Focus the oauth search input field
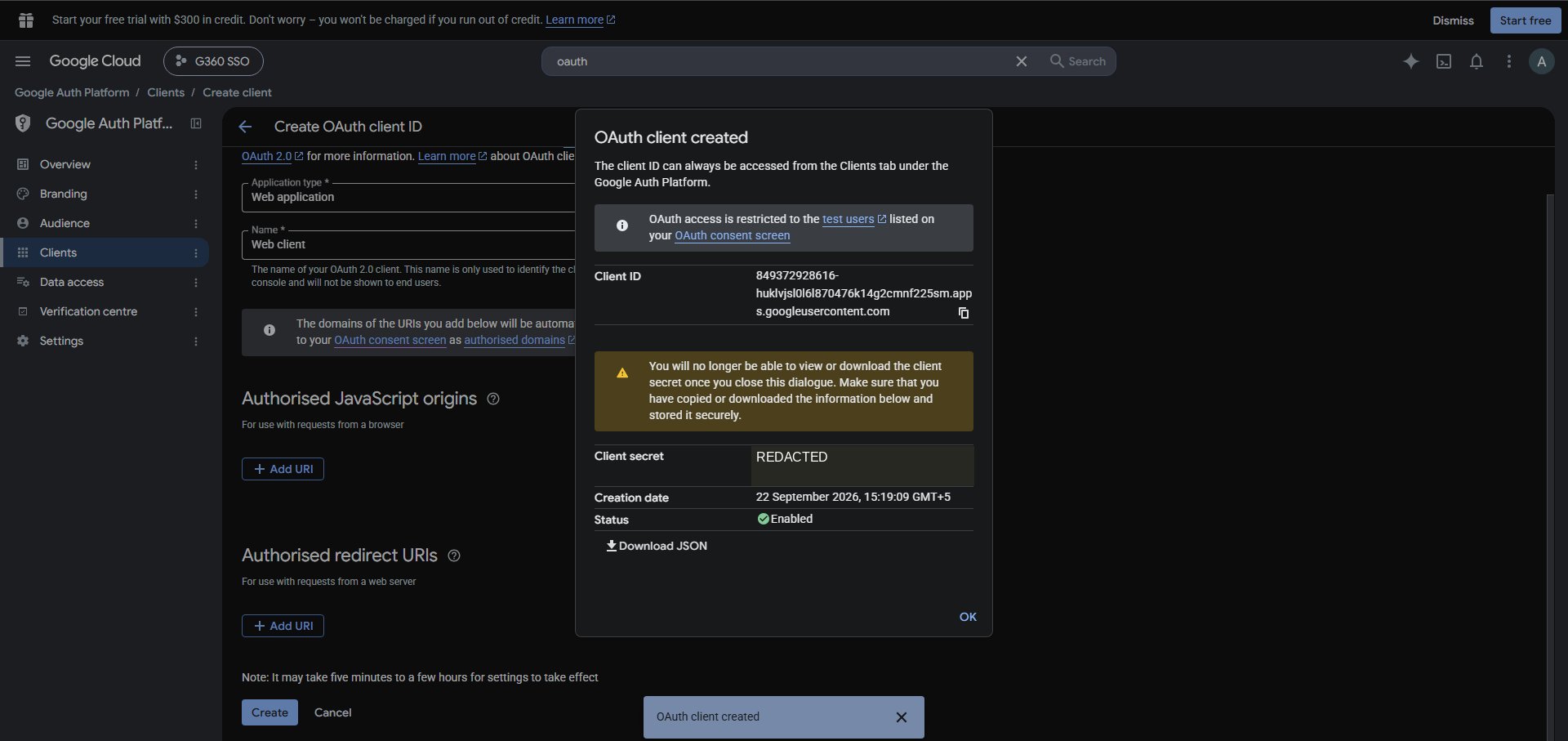Screen dimensions: 1568x741 [776, 61]
